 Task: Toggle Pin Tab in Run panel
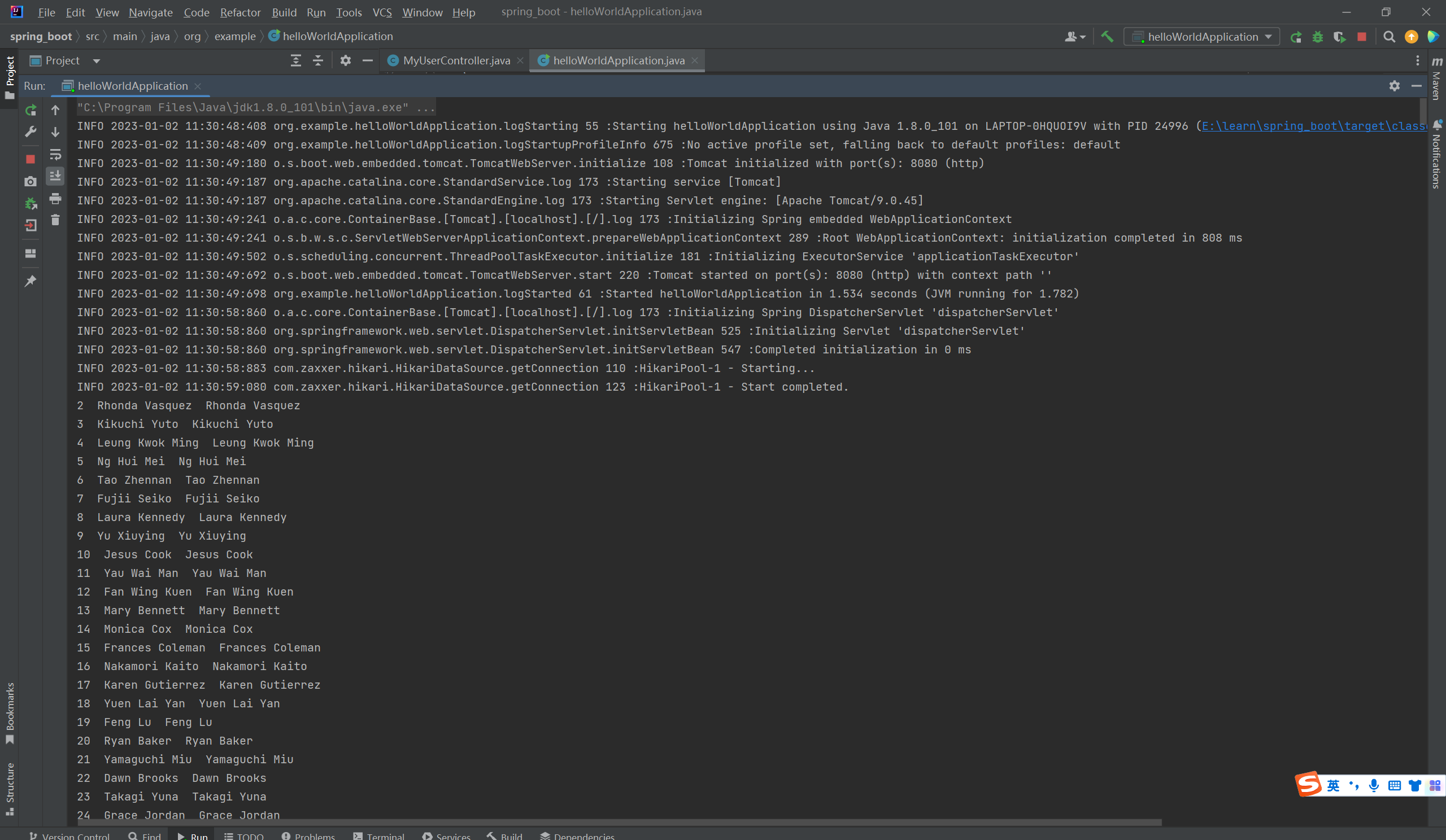point(31,281)
